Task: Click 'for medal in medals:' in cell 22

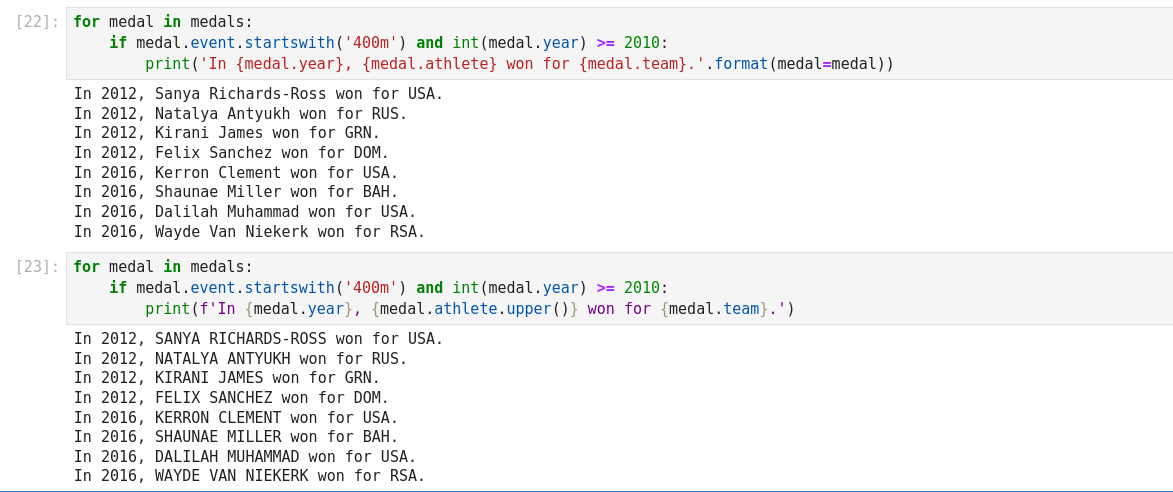Action: (x=163, y=22)
